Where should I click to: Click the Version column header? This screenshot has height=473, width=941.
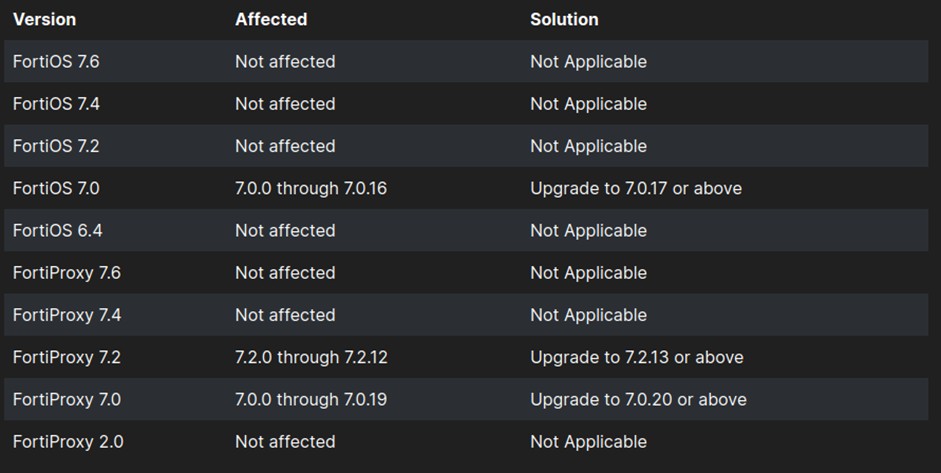[44, 19]
